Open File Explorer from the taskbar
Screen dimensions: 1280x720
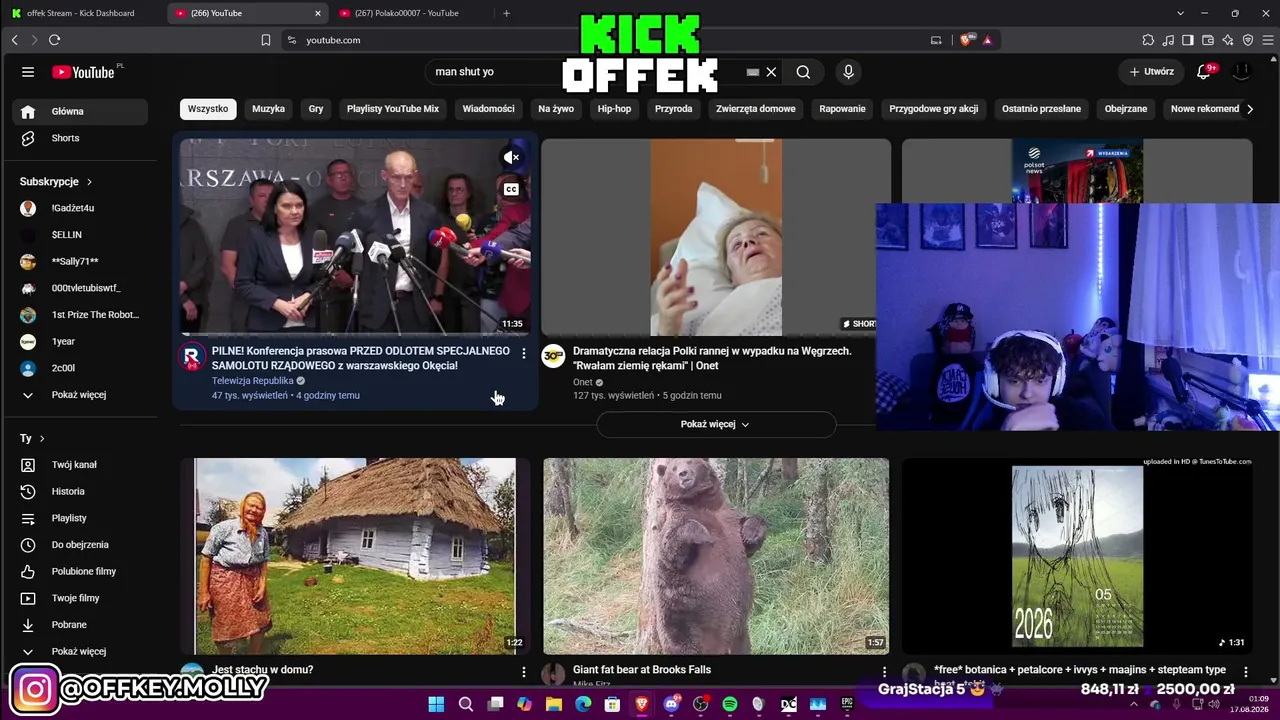click(554, 705)
